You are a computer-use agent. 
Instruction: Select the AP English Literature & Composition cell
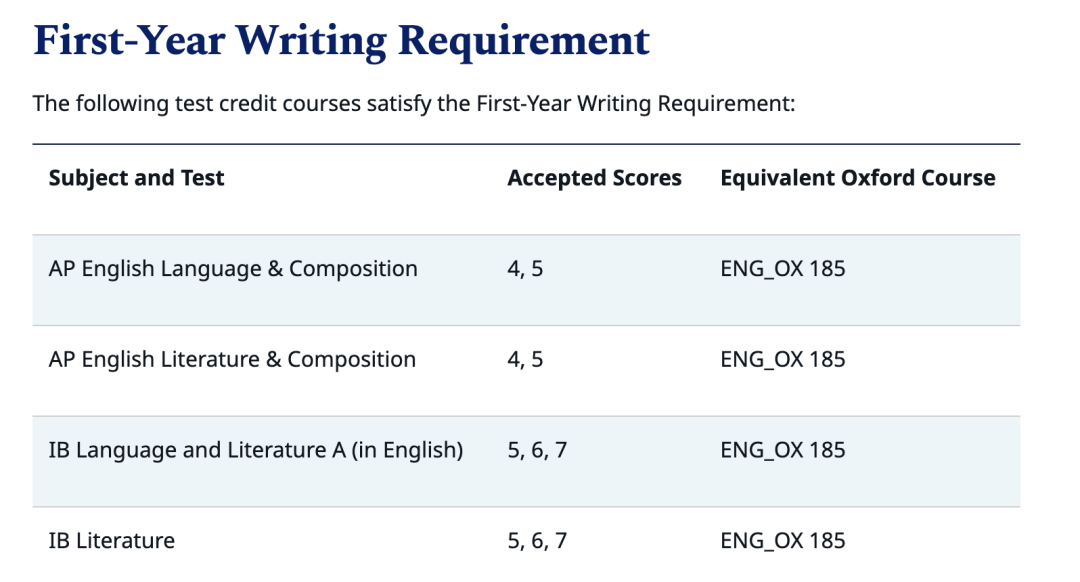point(232,360)
